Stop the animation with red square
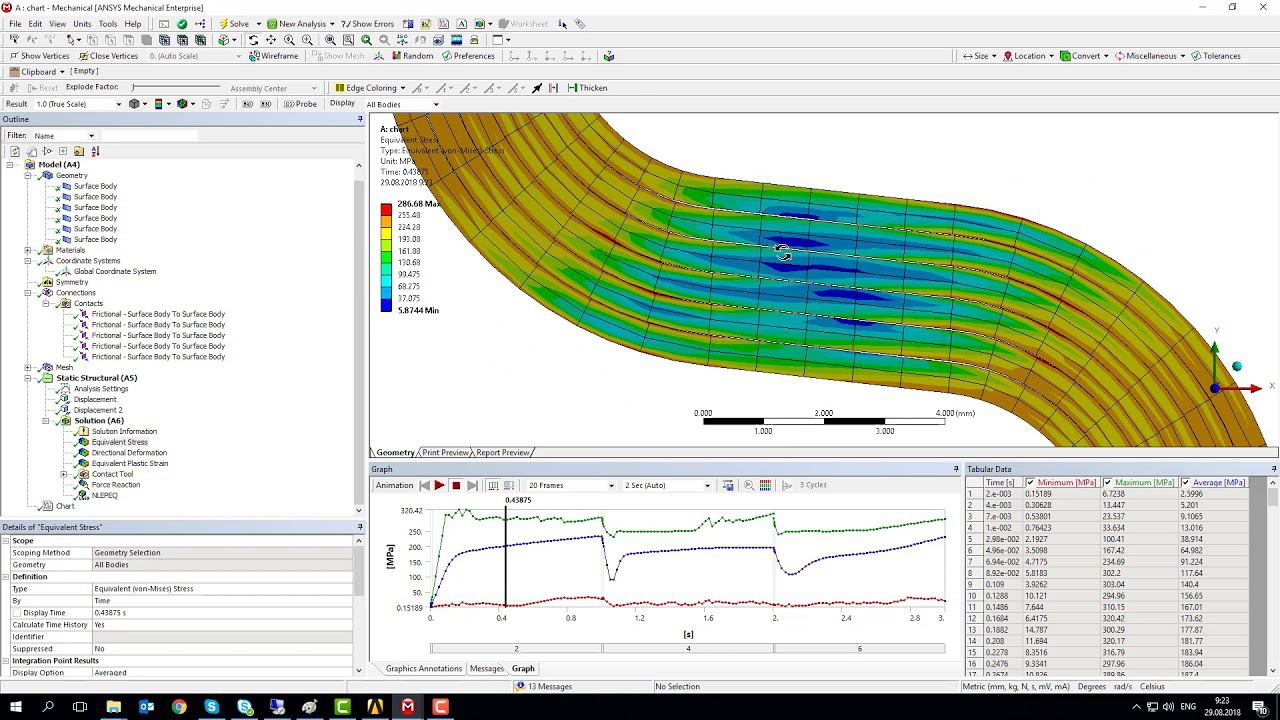Screen dimensions: 1280x720 (456, 485)
